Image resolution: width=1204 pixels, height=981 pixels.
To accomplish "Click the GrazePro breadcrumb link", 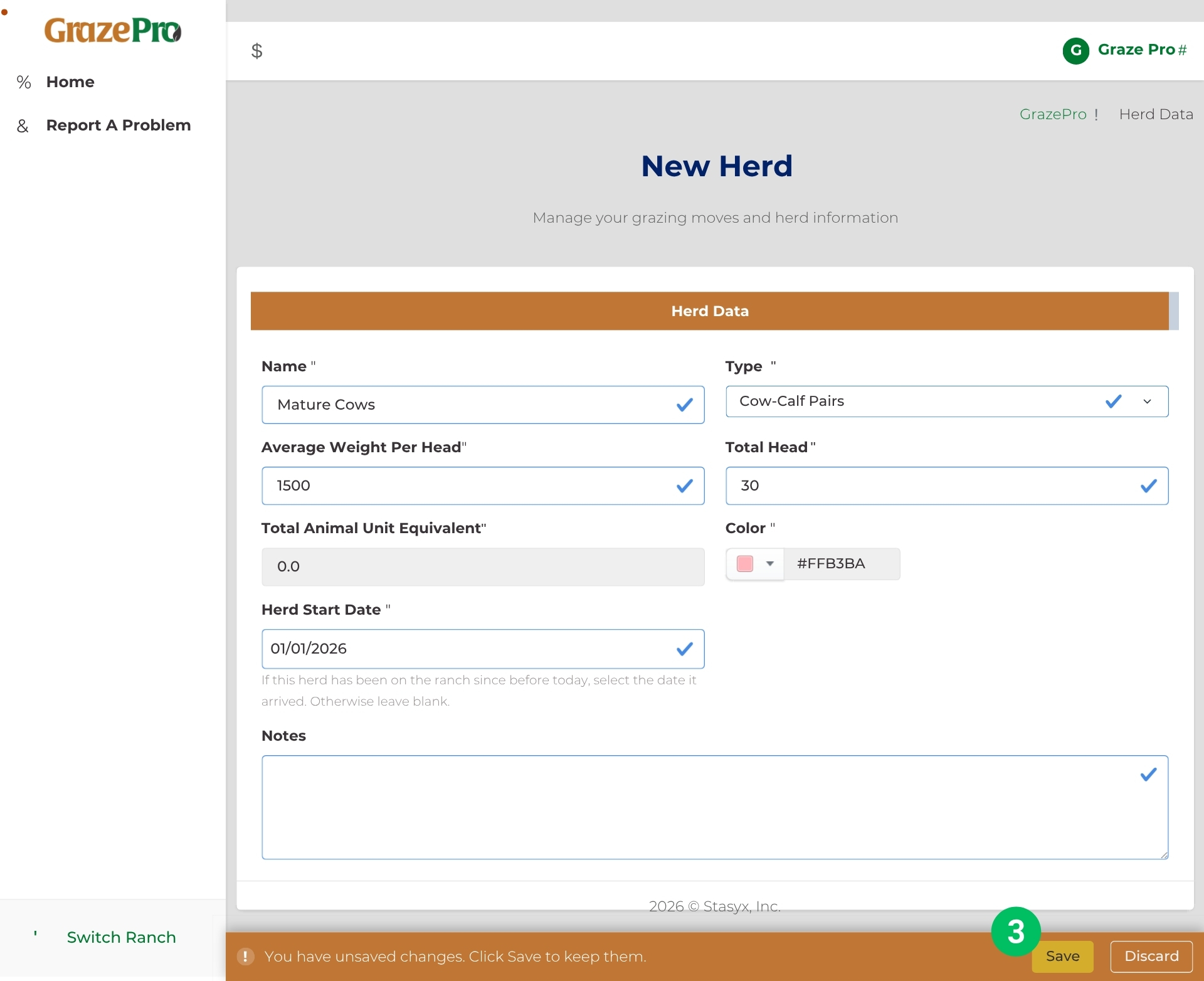I will point(1053,114).
